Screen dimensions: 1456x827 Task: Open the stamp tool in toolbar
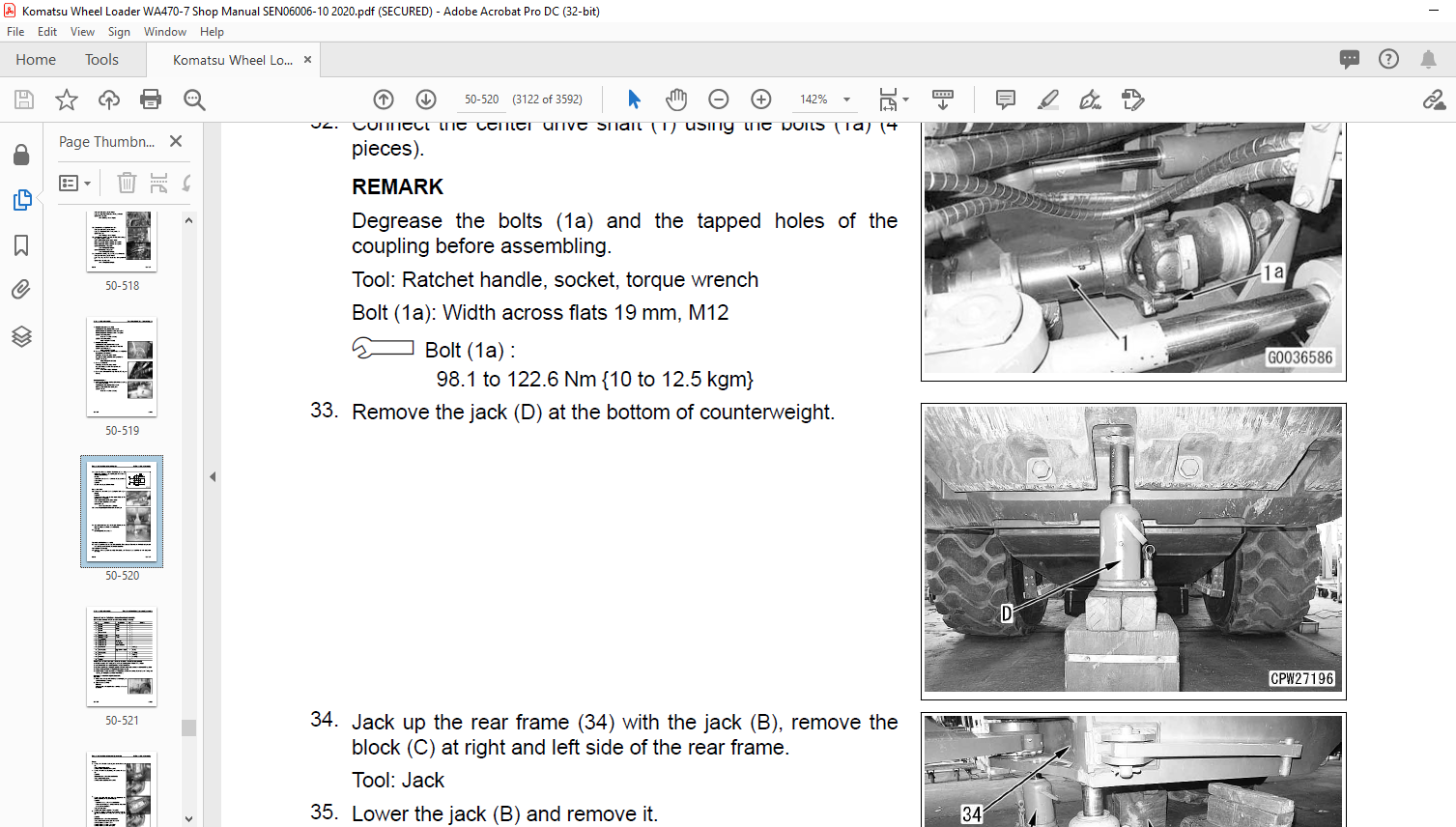point(1133,100)
